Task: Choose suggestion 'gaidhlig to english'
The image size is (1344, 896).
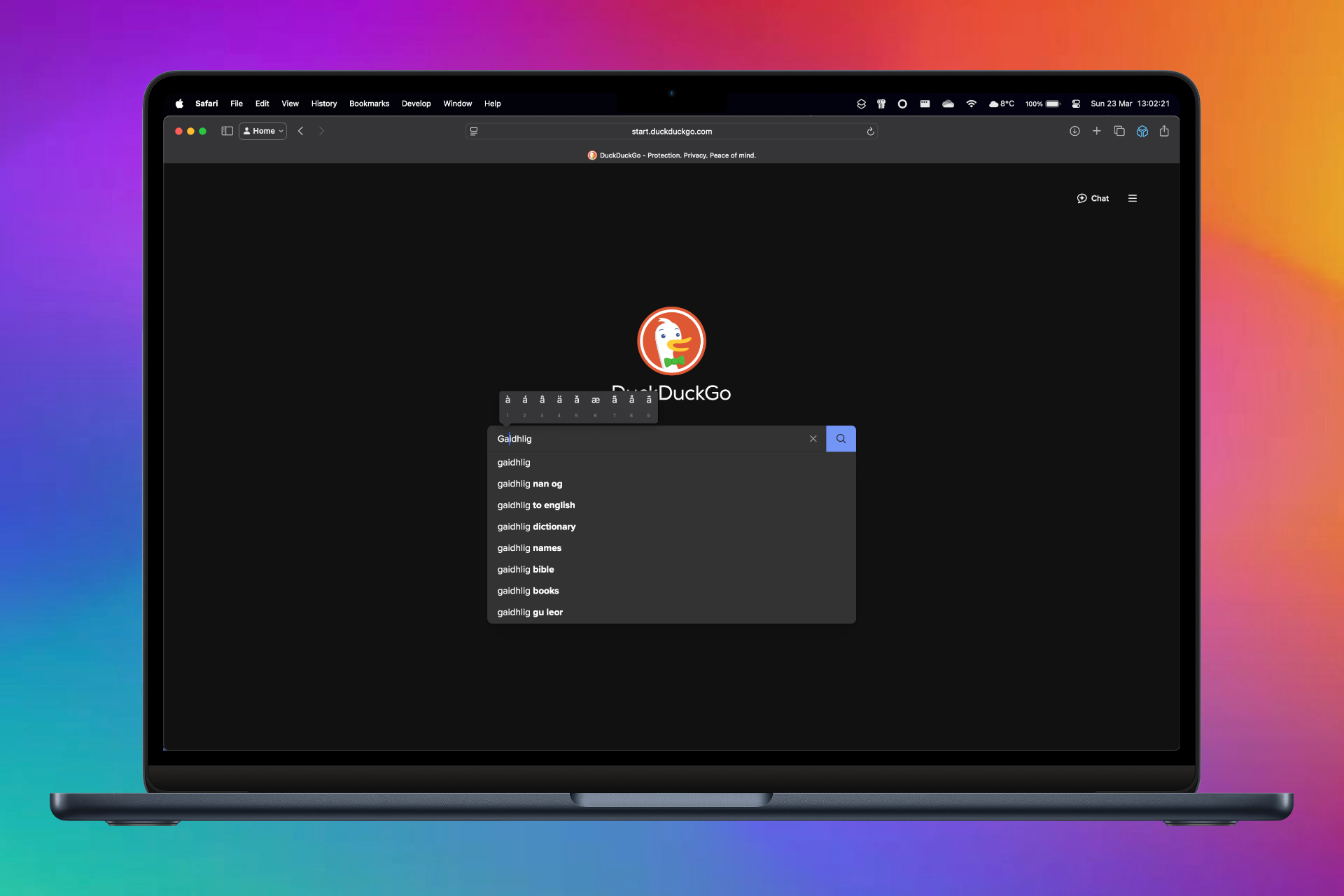Action: click(x=671, y=505)
